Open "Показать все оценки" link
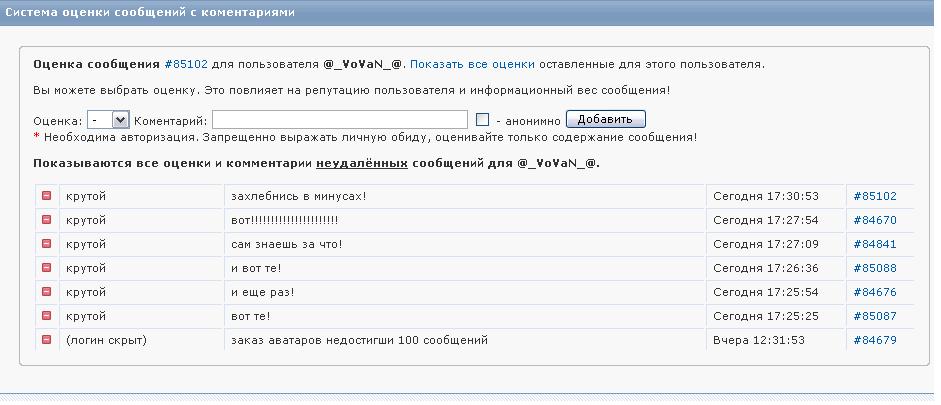The height and width of the screenshot is (405, 941). pyautogui.click(x=472, y=64)
